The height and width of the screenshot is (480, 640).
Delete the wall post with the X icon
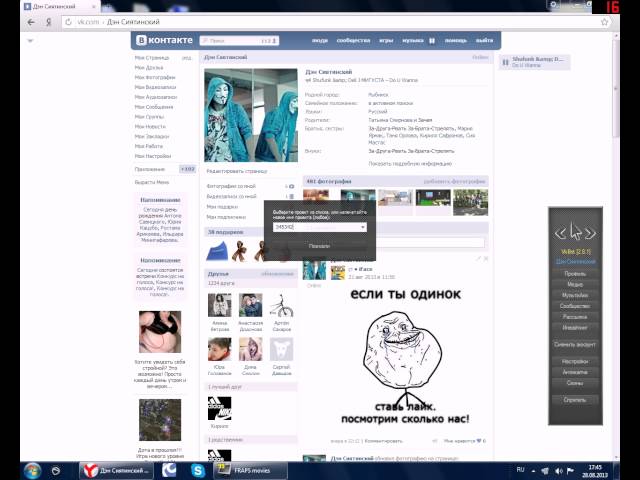coord(486,259)
